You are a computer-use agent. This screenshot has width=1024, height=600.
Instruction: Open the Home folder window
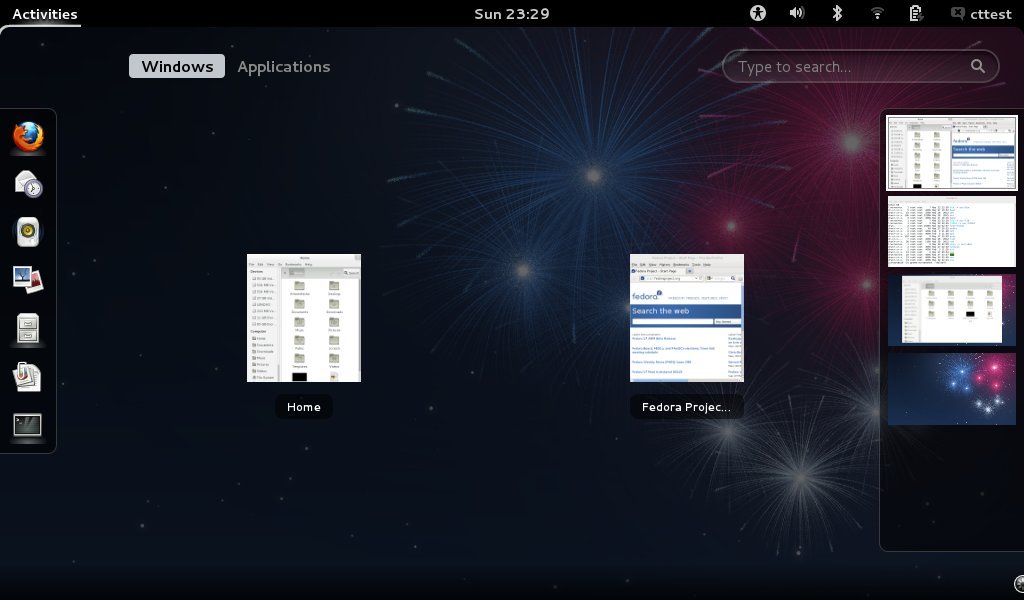pos(304,318)
